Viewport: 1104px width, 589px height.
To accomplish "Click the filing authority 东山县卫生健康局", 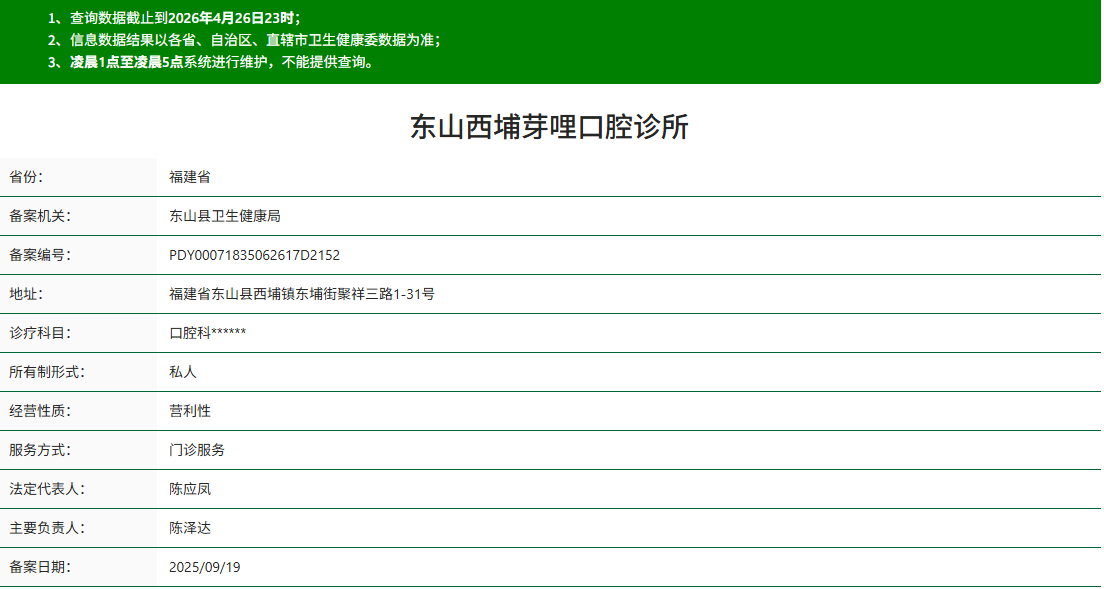I will click(x=224, y=215).
